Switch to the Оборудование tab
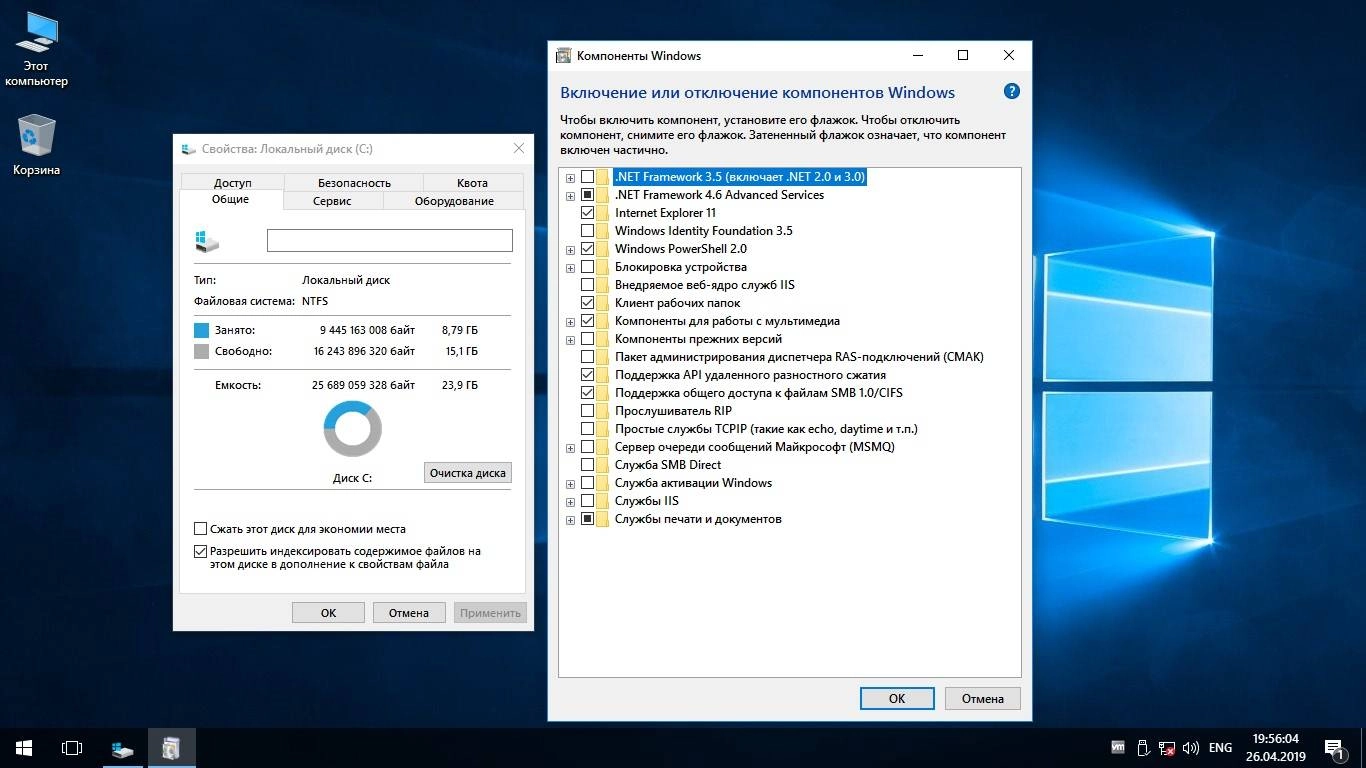 (x=453, y=201)
